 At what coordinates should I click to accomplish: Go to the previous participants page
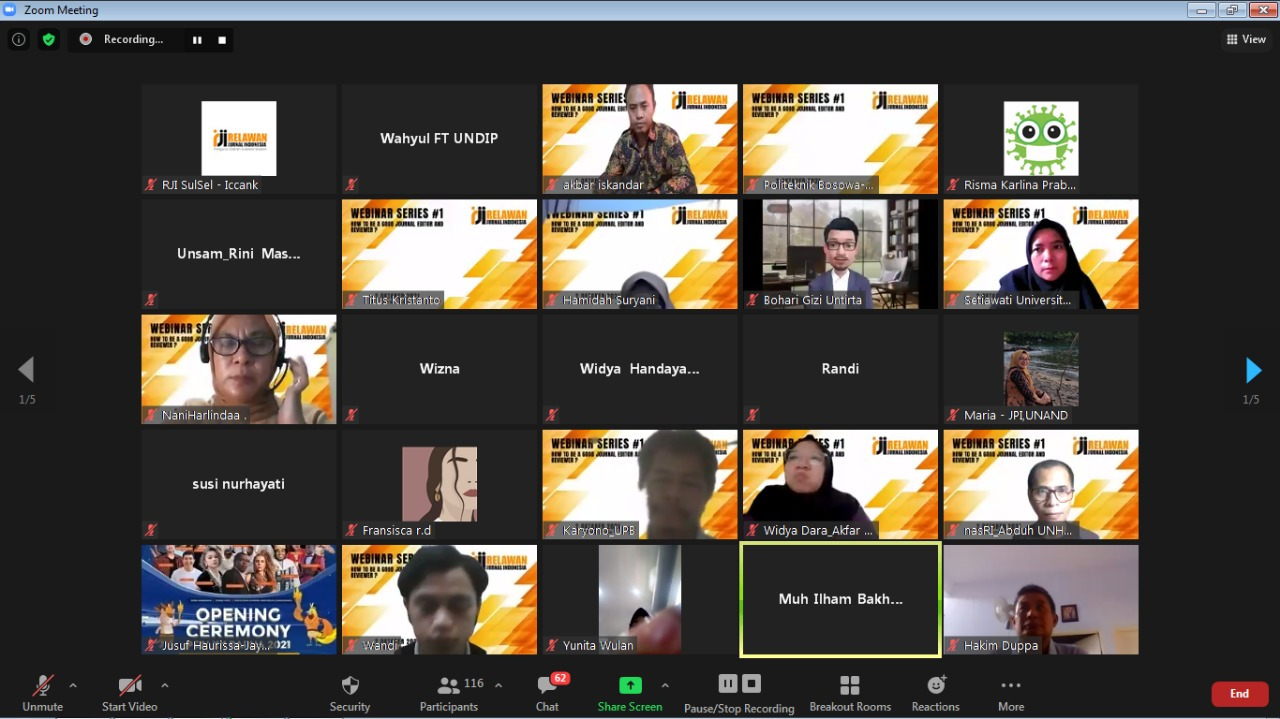pyautogui.click(x=26, y=370)
